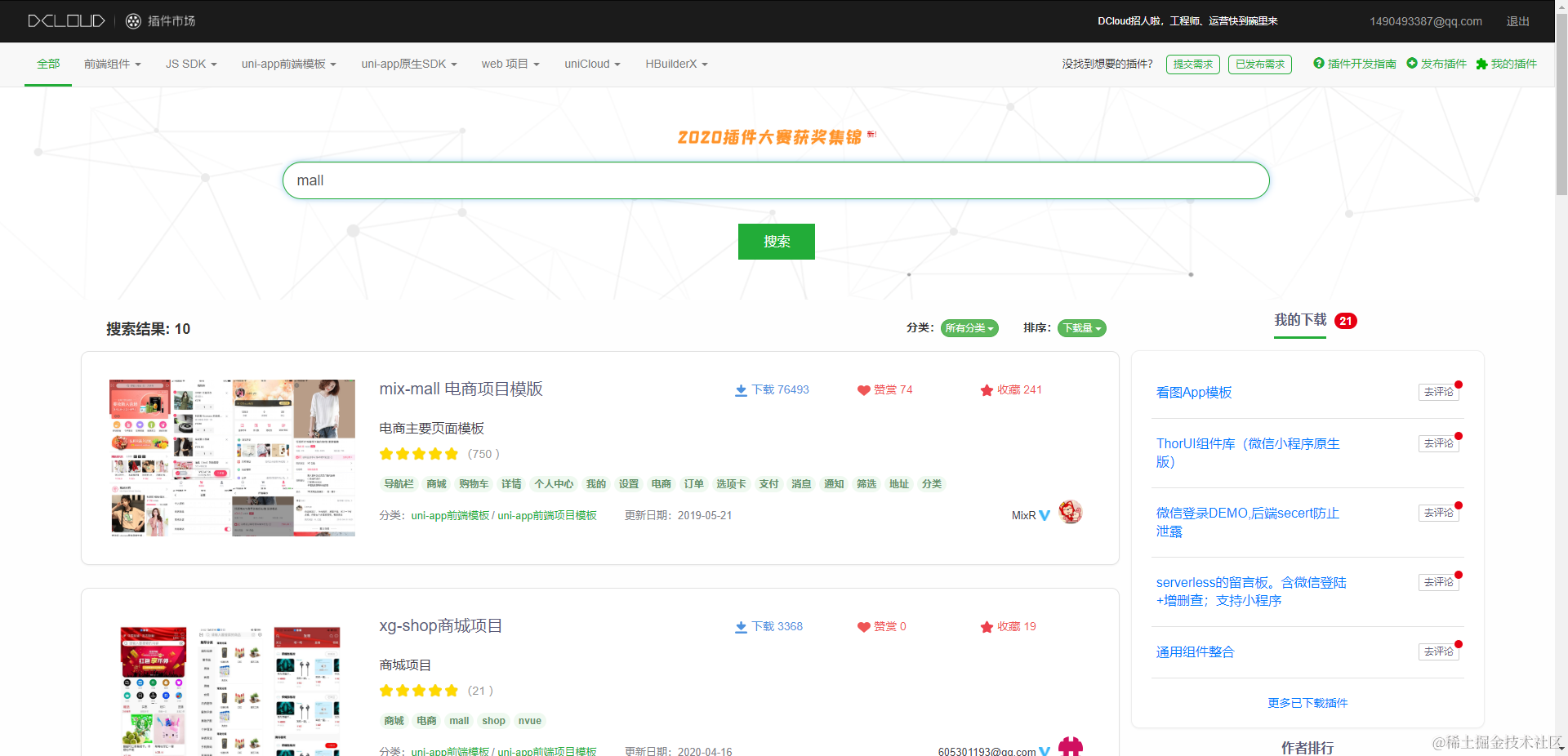Click the 更多已下载插件 link
Image resolution: width=1568 pixels, height=756 pixels.
click(1307, 703)
